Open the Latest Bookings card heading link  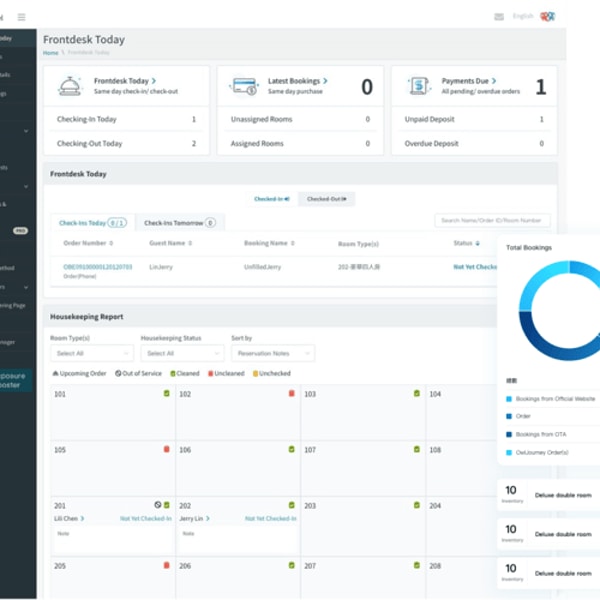tap(297, 81)
